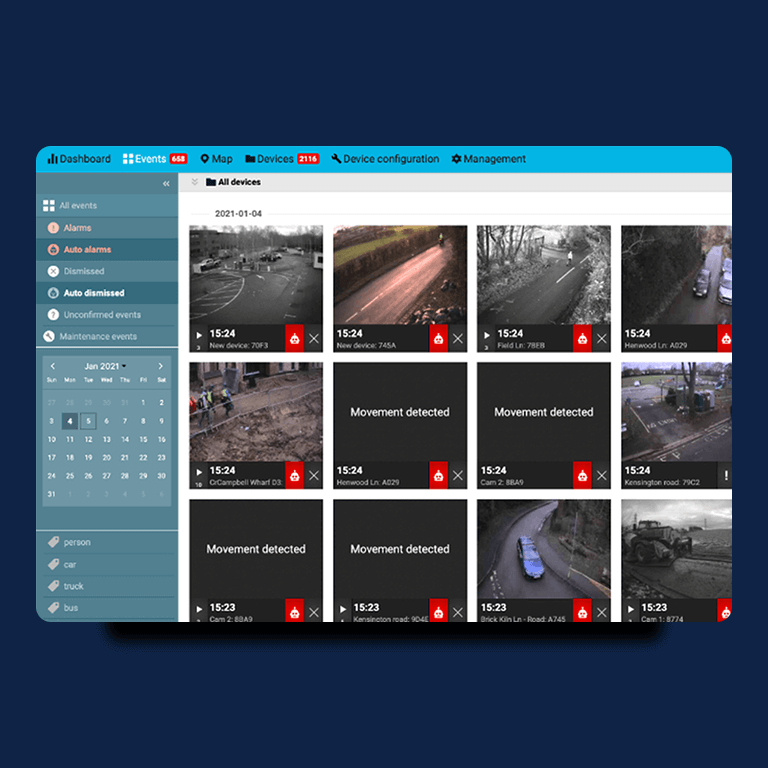This screenshot has width=768, height=768.
Task: Expand the All devices chevron
Action: click(x=195, y=182)
